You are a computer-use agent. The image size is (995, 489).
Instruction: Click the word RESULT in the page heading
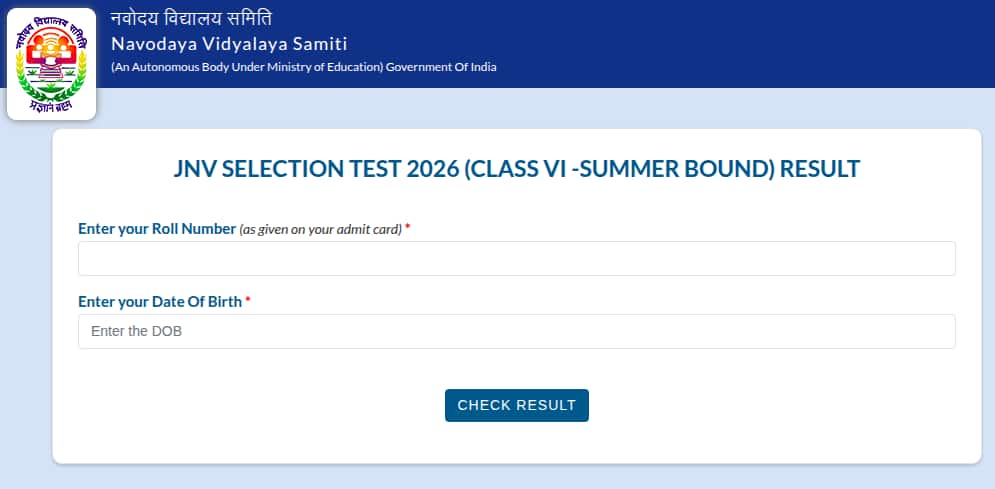coord(820,169)
